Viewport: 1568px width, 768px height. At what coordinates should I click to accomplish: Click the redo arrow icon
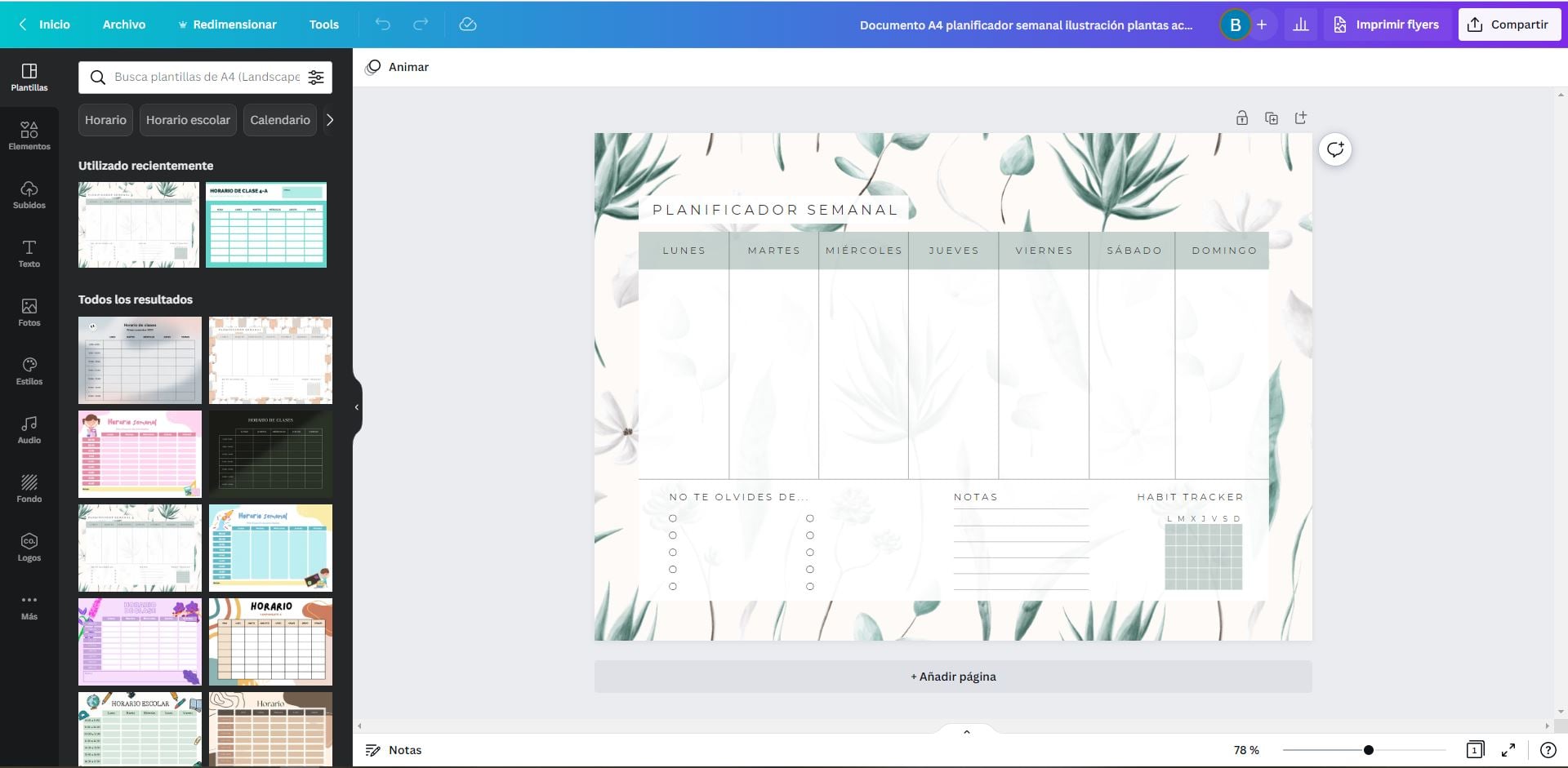[x=421, y=24]
